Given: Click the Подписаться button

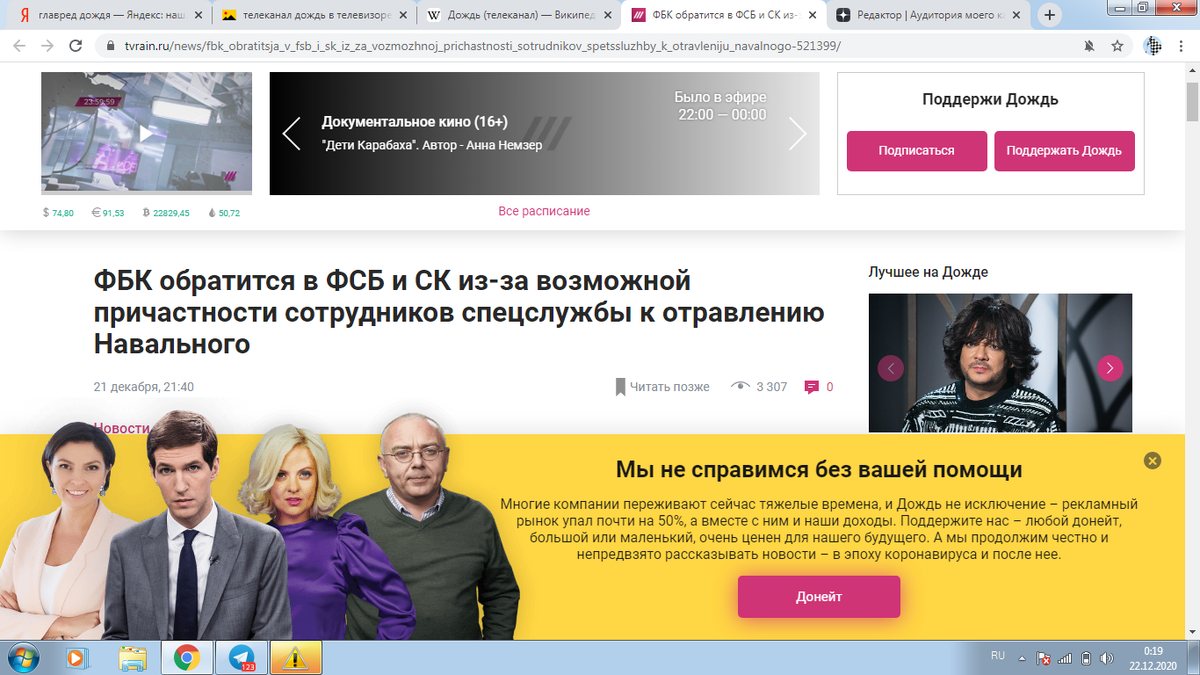Looking at the screenshot, I should click(x=917, y=151).
